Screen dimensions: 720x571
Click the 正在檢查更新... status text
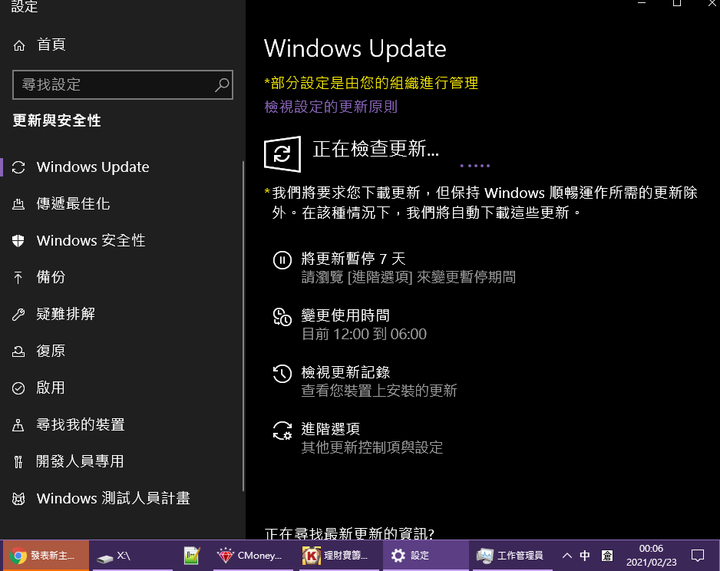point(376,149)
